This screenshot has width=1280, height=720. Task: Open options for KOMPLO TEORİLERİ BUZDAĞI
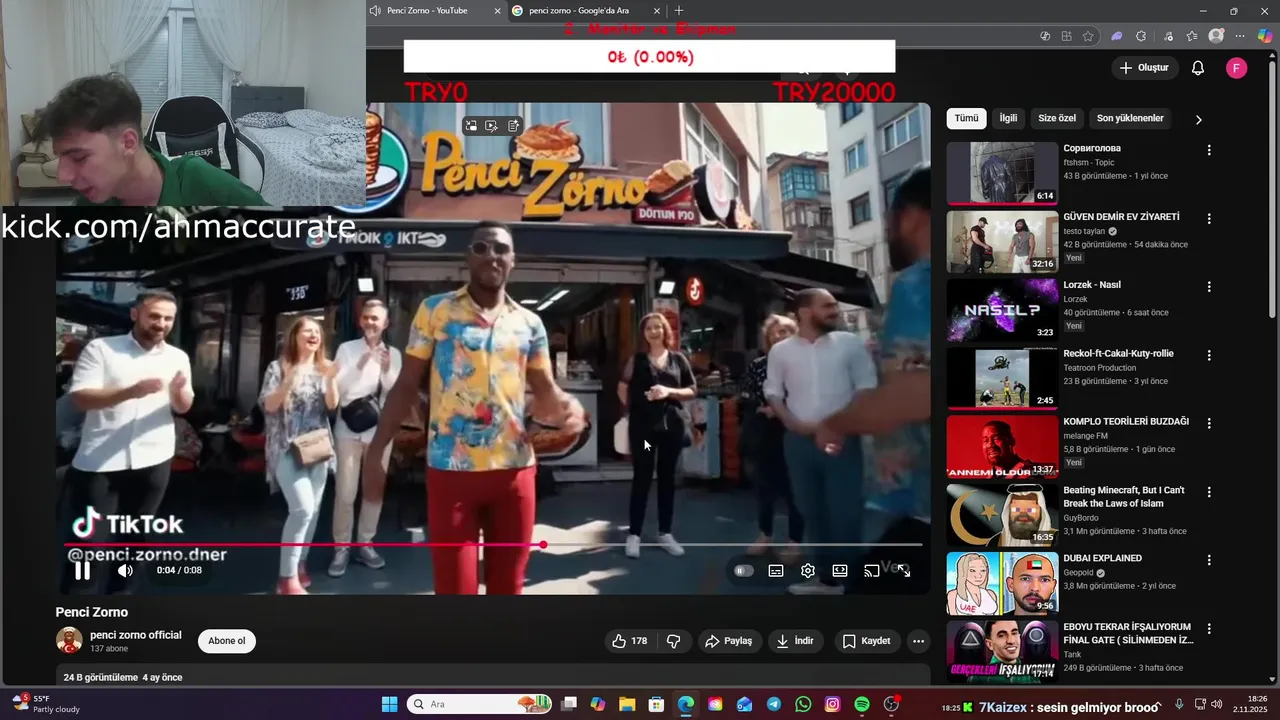(x=1209, y=423)
